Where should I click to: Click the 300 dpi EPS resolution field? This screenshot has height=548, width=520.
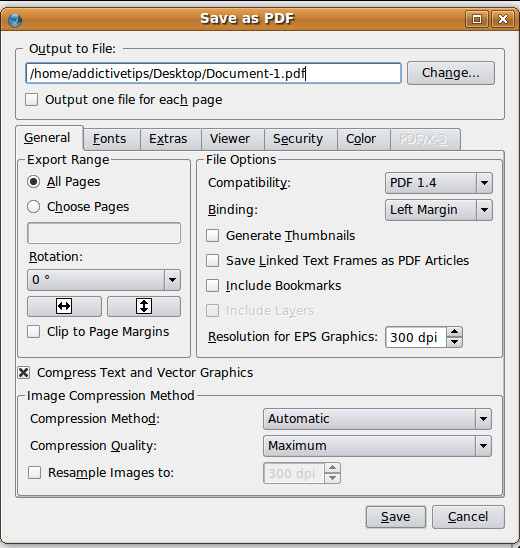[416, 337]
